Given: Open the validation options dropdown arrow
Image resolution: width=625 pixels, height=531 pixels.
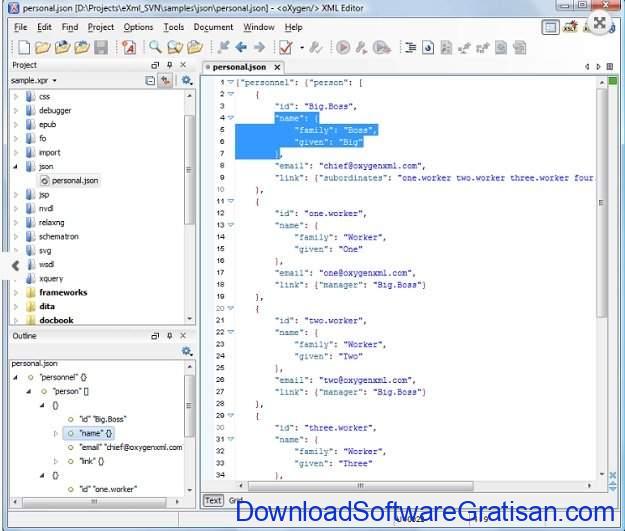Looking at the screenshot, I should [x=302, y=48].
